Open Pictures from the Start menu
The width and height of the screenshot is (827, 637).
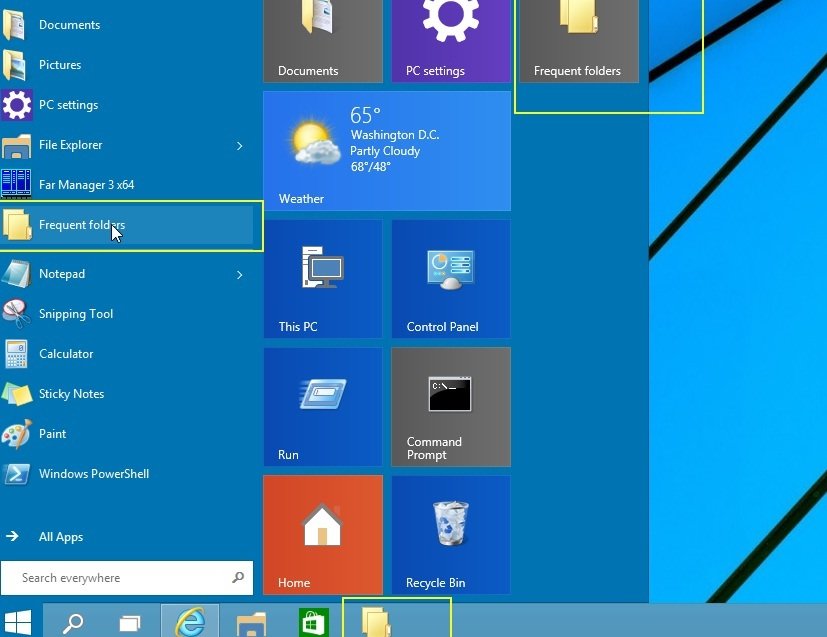pos(60,64)
